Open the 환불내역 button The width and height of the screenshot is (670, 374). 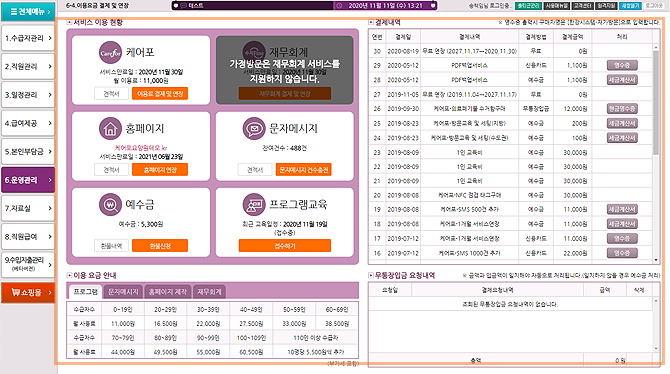pos(111,246)
